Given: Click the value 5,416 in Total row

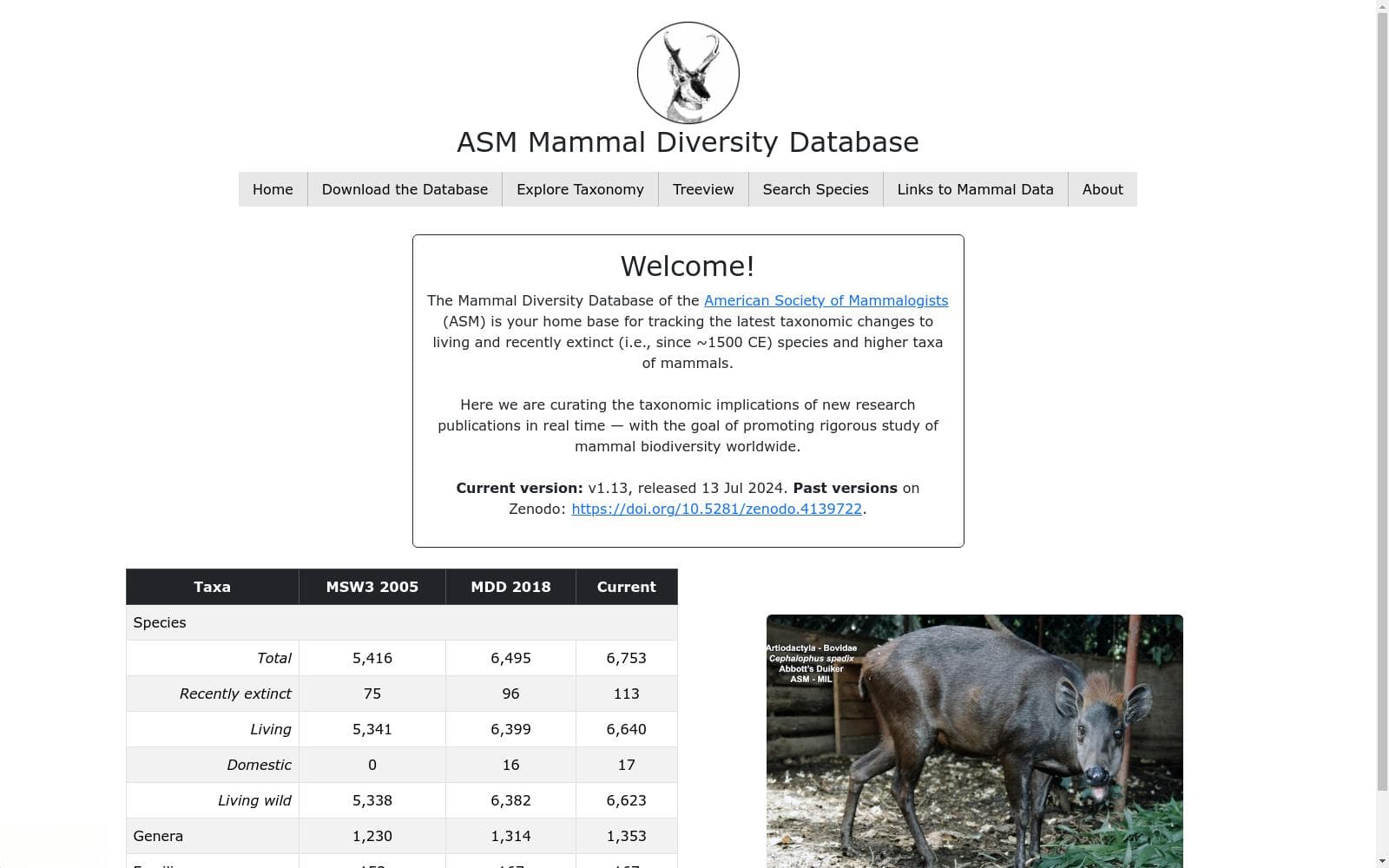Looking at the screenshot, I should tap(372, 658).
